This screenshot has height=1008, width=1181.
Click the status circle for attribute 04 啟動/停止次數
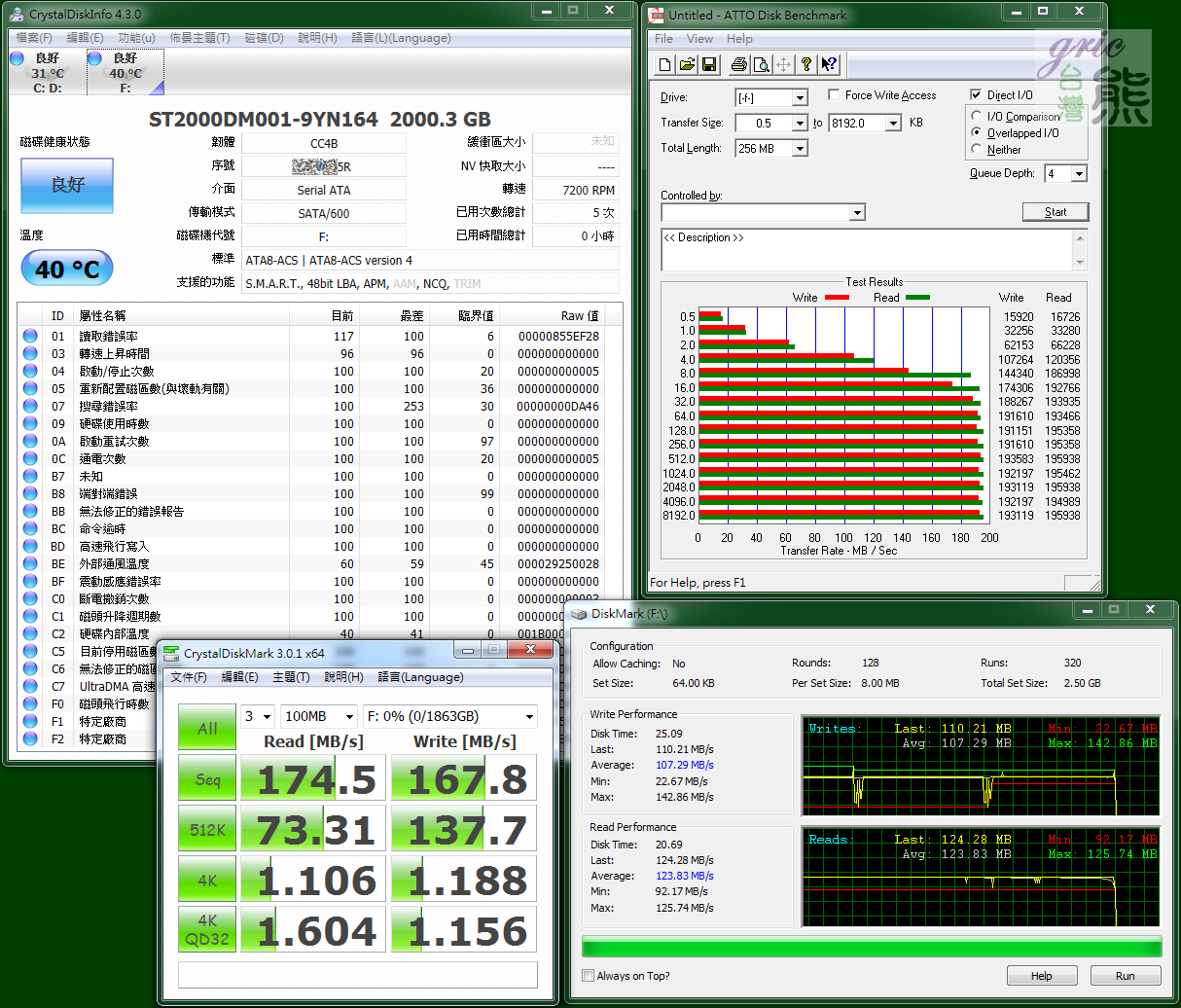click(x=30, y=372)
